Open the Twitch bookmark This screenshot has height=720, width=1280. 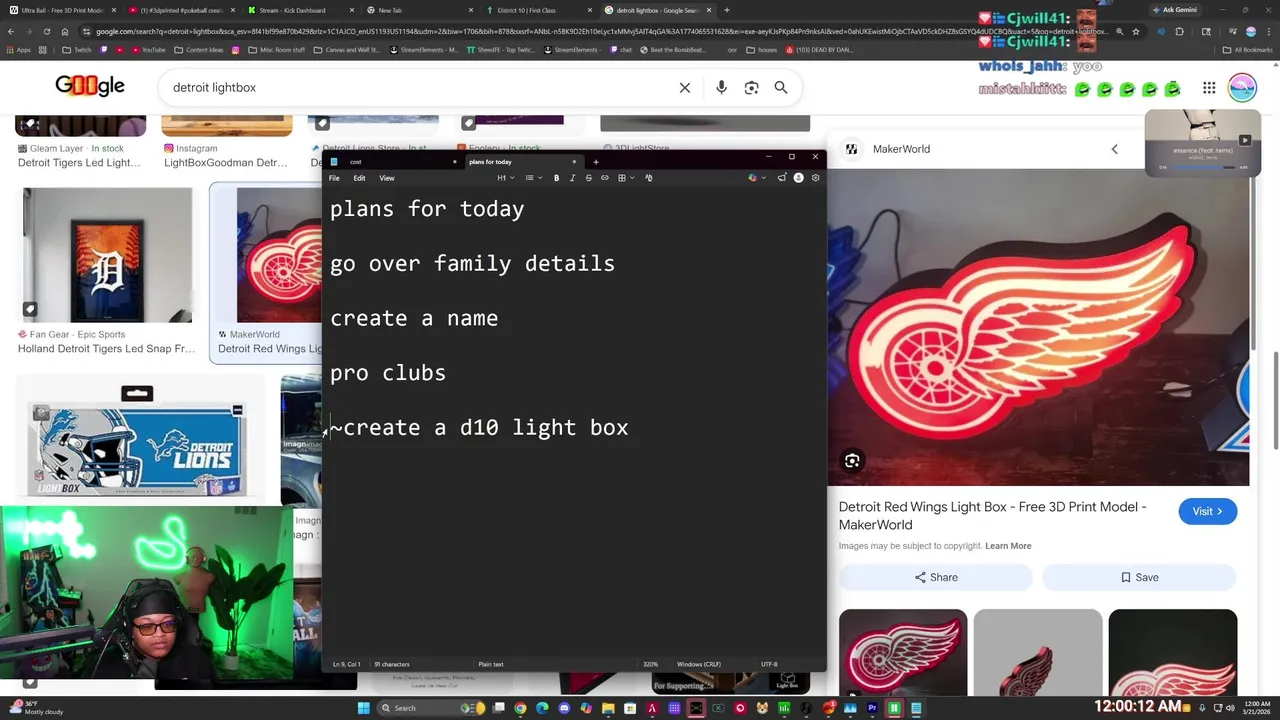77,49
